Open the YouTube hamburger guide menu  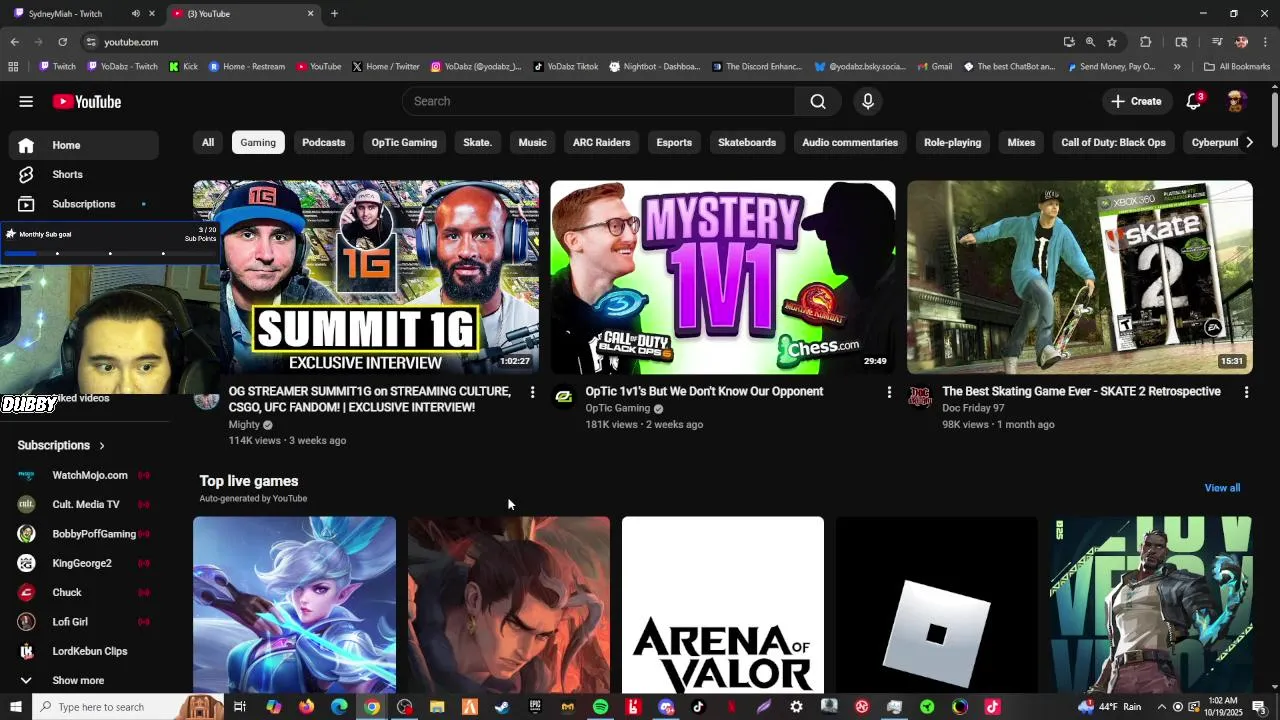tap(26, 101)
